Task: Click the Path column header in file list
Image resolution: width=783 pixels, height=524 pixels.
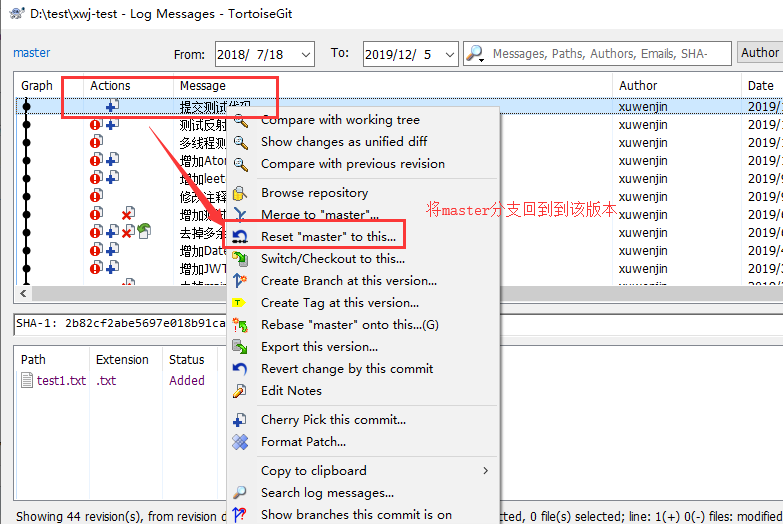Action: (33, 360)
